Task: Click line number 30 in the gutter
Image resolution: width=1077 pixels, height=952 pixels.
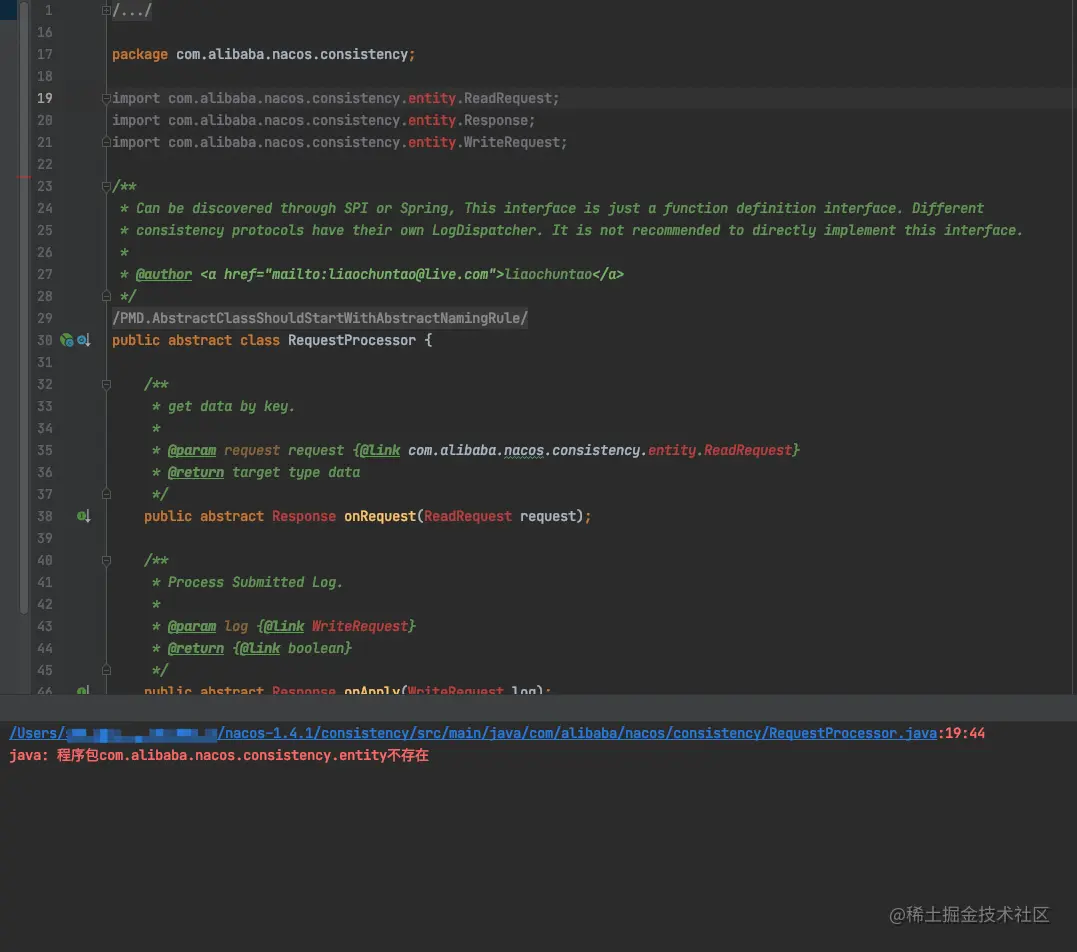Action: coord(45,340)
